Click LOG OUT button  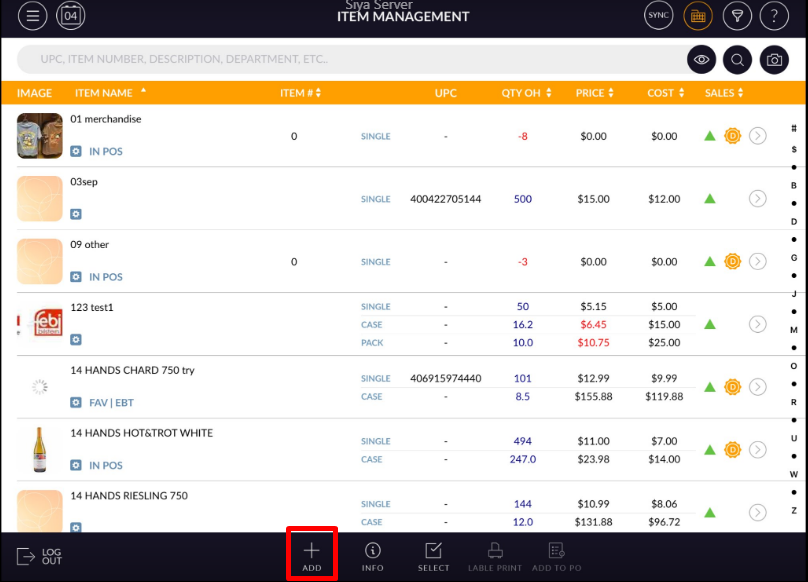tap(40, 557)
